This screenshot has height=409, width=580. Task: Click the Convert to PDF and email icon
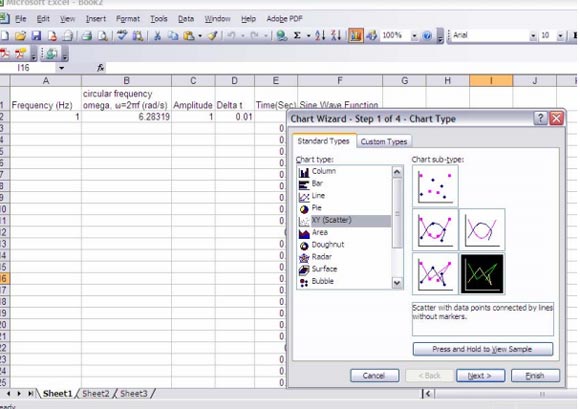coord(21,54)
